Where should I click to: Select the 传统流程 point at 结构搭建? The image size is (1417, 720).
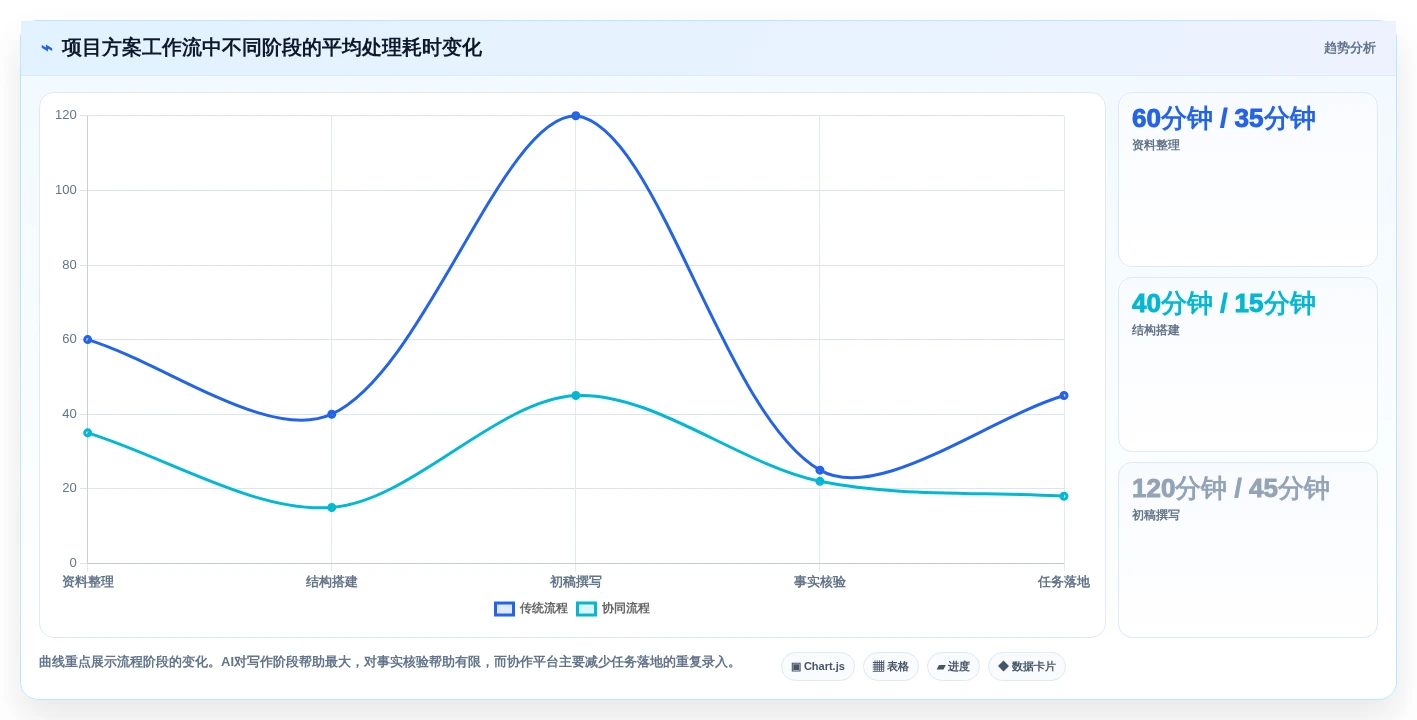point(332,414)
